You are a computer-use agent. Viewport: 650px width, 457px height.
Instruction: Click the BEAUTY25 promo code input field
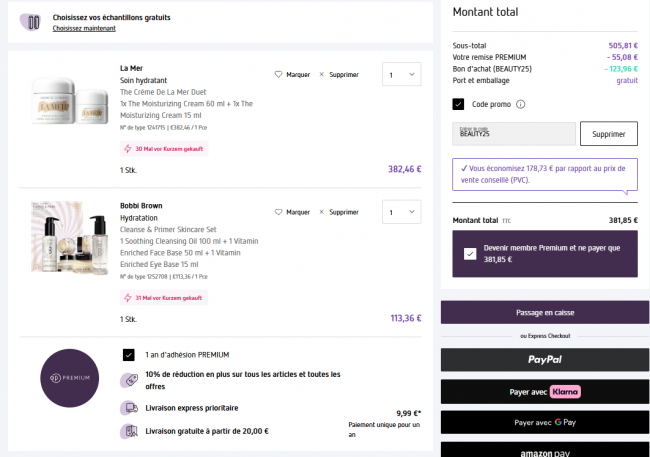tap(514, 133)
